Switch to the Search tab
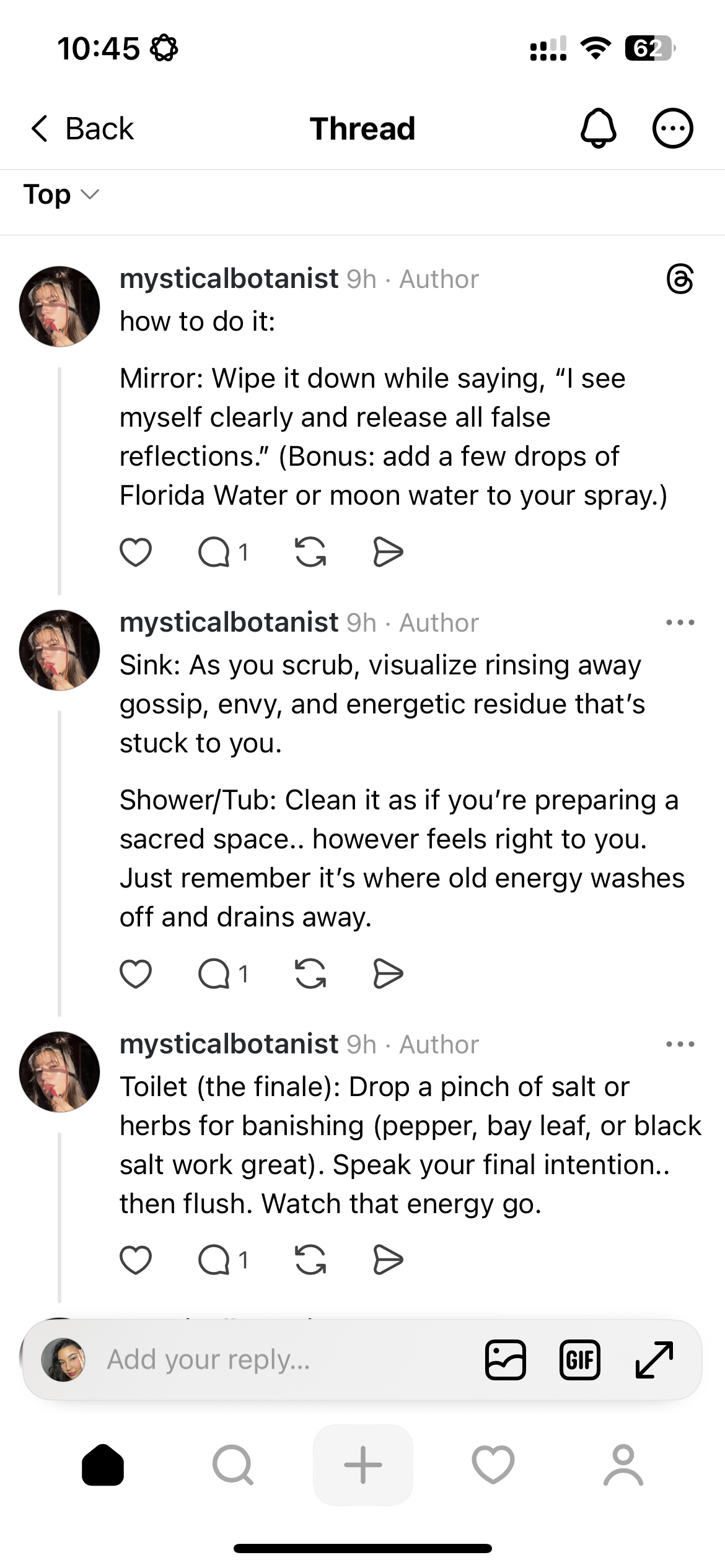 pos(233,1465)
